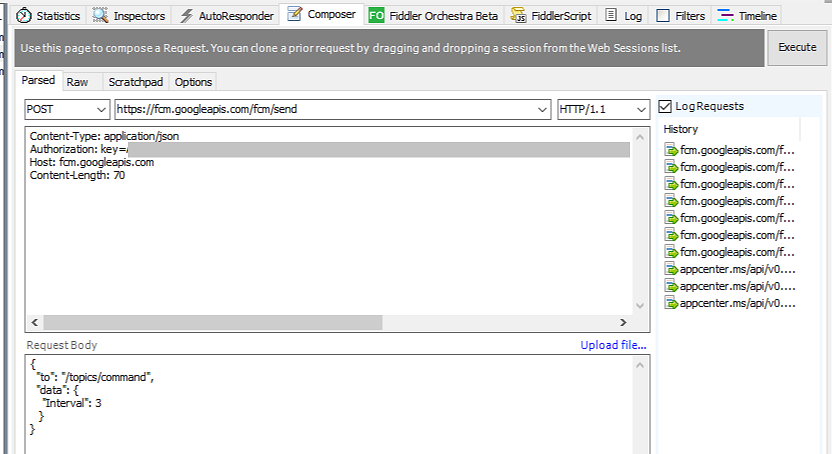Viewport: 832px width, 454px height.
Task: Open the Scratchpad sub-tab
Action: [x=136, y=82]
